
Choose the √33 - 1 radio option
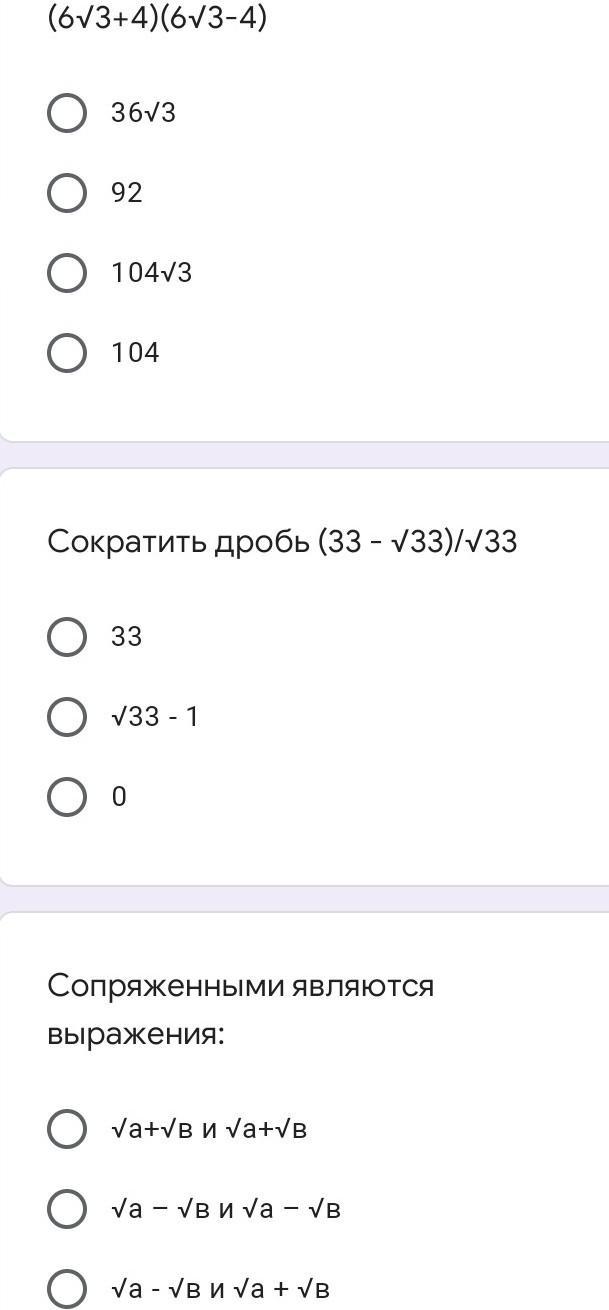[67, 716]
